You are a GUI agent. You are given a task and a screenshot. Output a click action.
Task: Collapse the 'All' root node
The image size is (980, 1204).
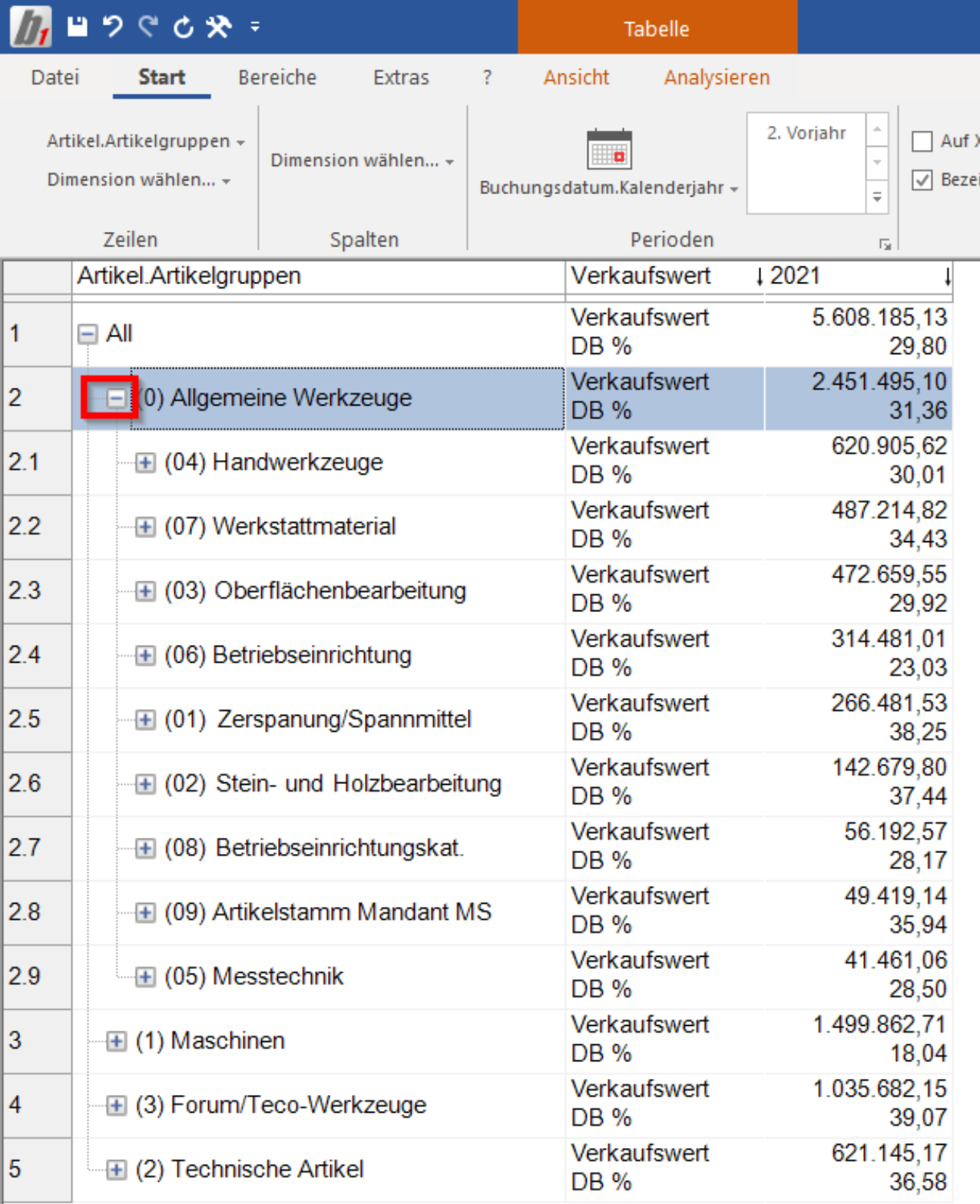(88, 334)
